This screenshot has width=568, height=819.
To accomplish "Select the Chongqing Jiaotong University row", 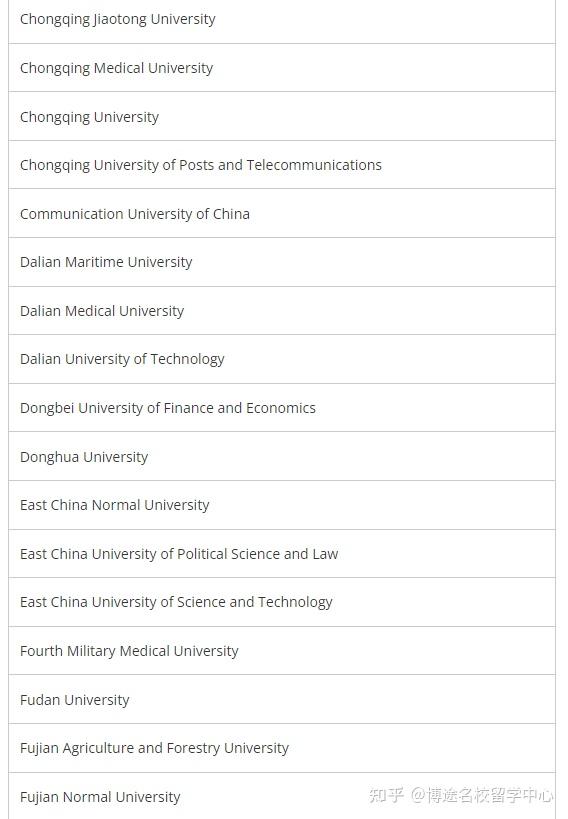I will pos(282,19).
